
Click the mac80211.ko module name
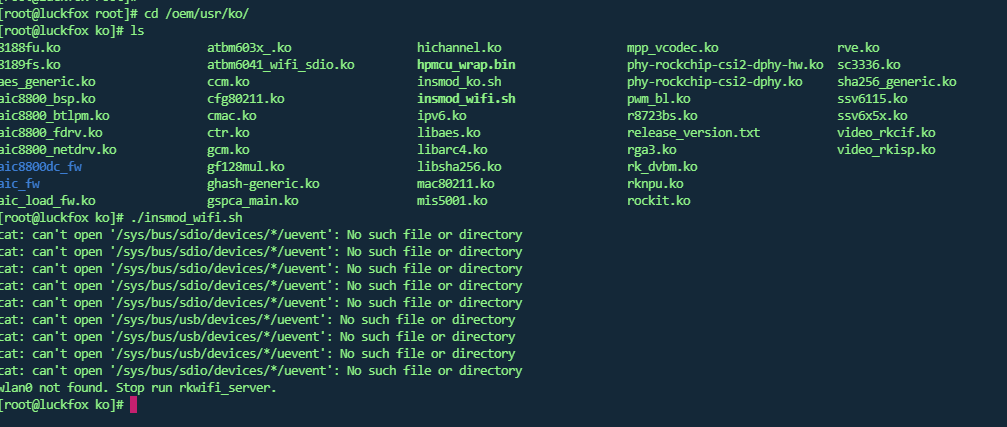pyautogui.click(x=455, y=184)
